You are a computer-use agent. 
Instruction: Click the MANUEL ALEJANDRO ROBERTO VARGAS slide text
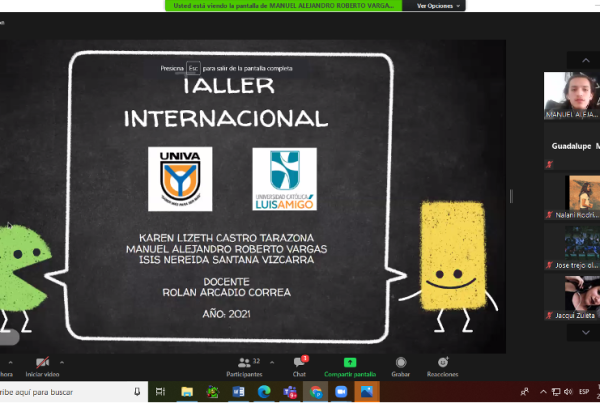pos(227,249)
